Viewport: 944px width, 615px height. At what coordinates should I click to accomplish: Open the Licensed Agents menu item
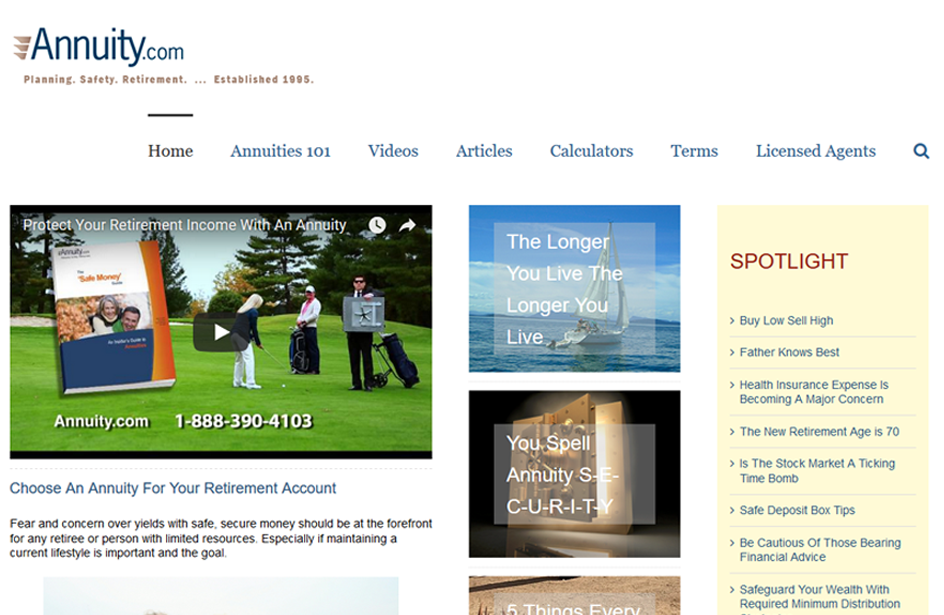(x=816, y=151)
